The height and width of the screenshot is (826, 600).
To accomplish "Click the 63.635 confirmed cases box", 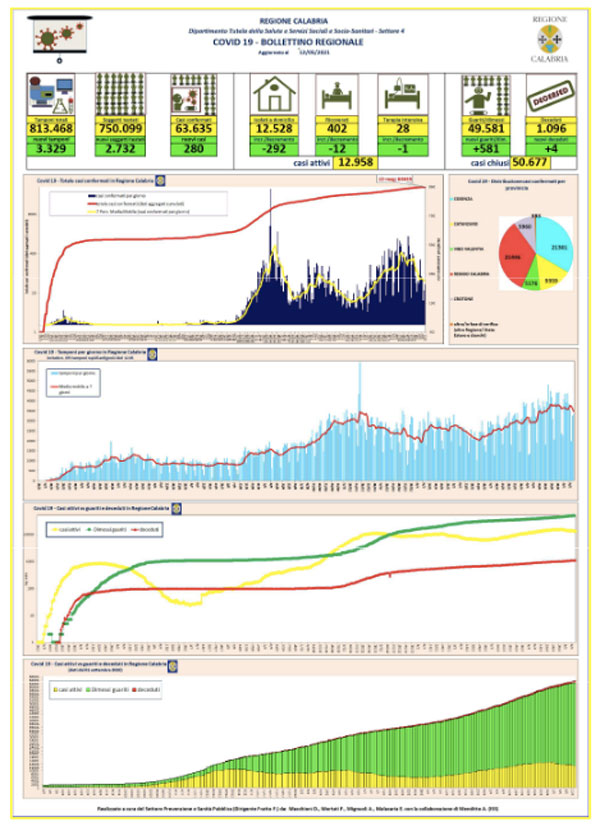I will pyautogui.click(x=193, y=129).
